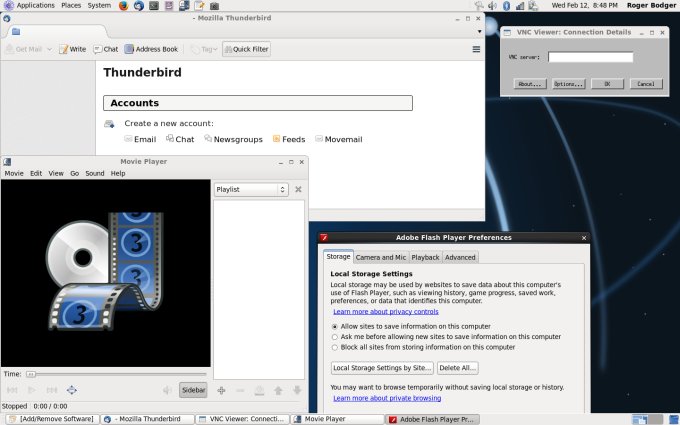This screenshot has width=680, height=425.
Task: Switch to the Camera and Mic tab
Action: (380, 257)
